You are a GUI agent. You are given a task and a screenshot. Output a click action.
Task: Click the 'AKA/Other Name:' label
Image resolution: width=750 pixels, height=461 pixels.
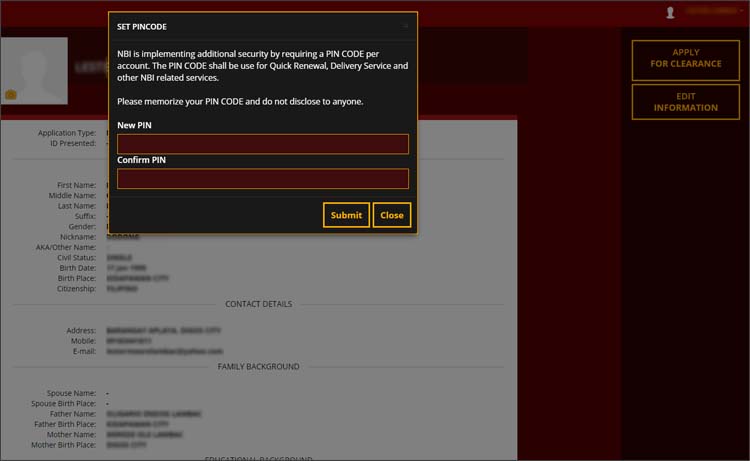[x=66, y=247]
